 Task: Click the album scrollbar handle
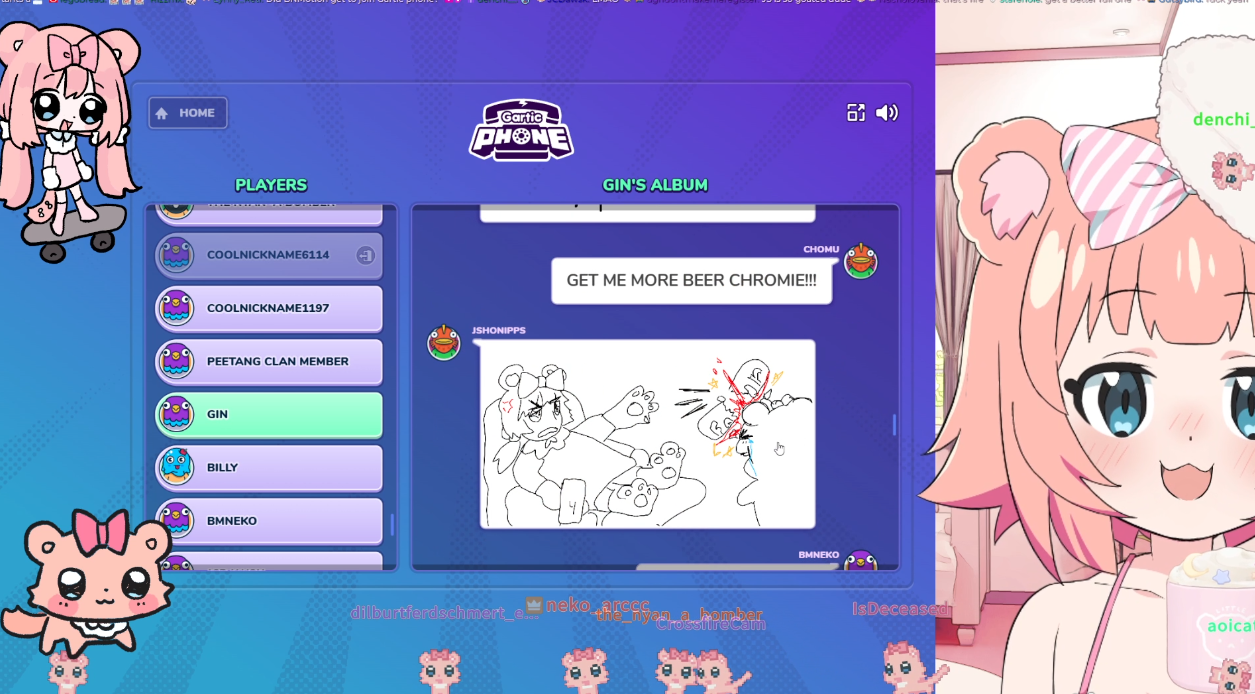pyautogui.click(x=894, y=425)
